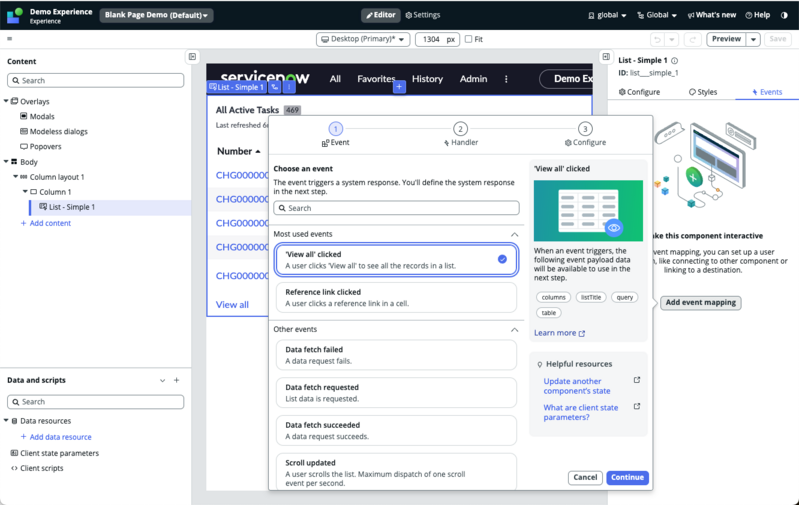
Task: Click the redo arrow in the toolbar
Action: click(x=693, y=39)
